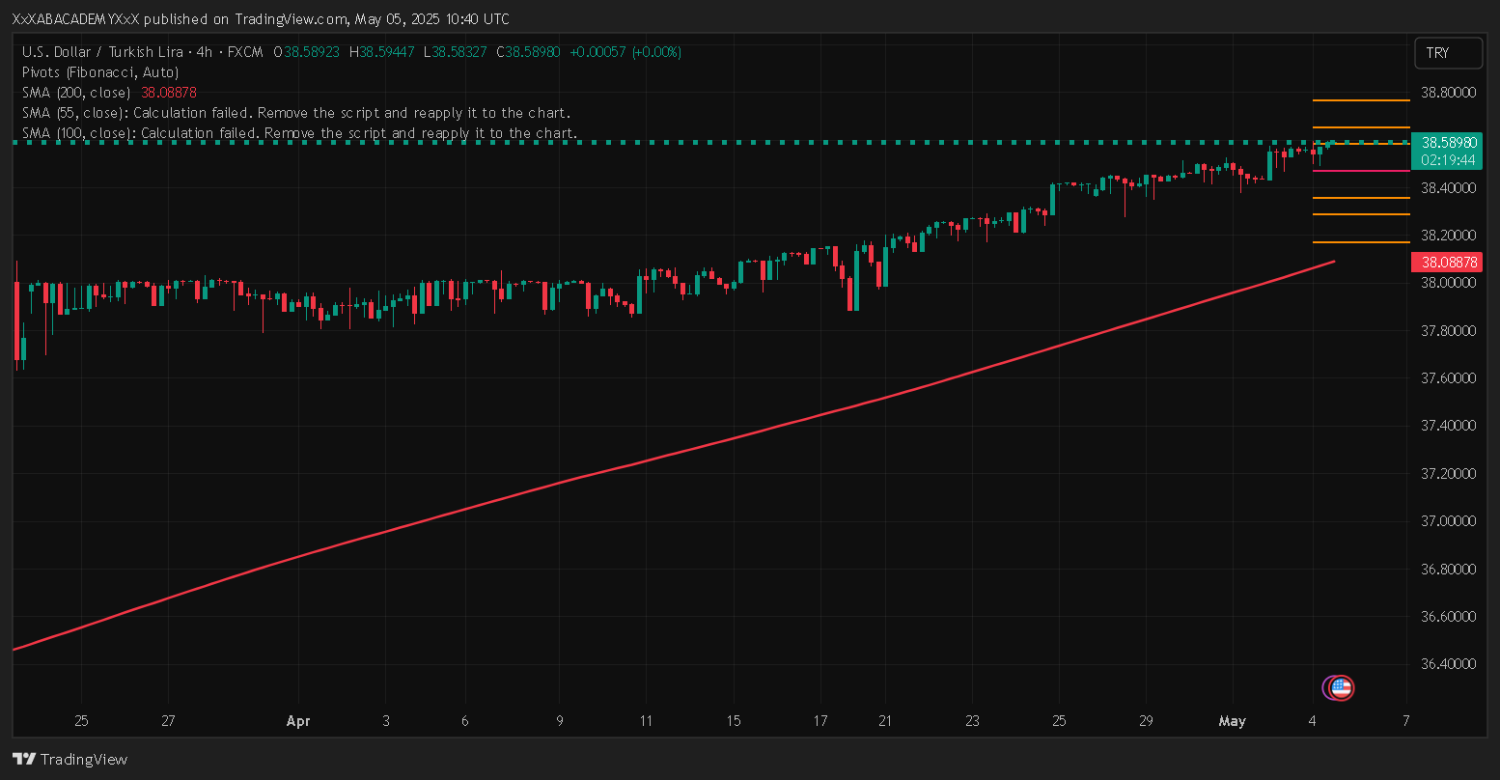Click the red 38.08878 SMA price label

click(1444, 262)
